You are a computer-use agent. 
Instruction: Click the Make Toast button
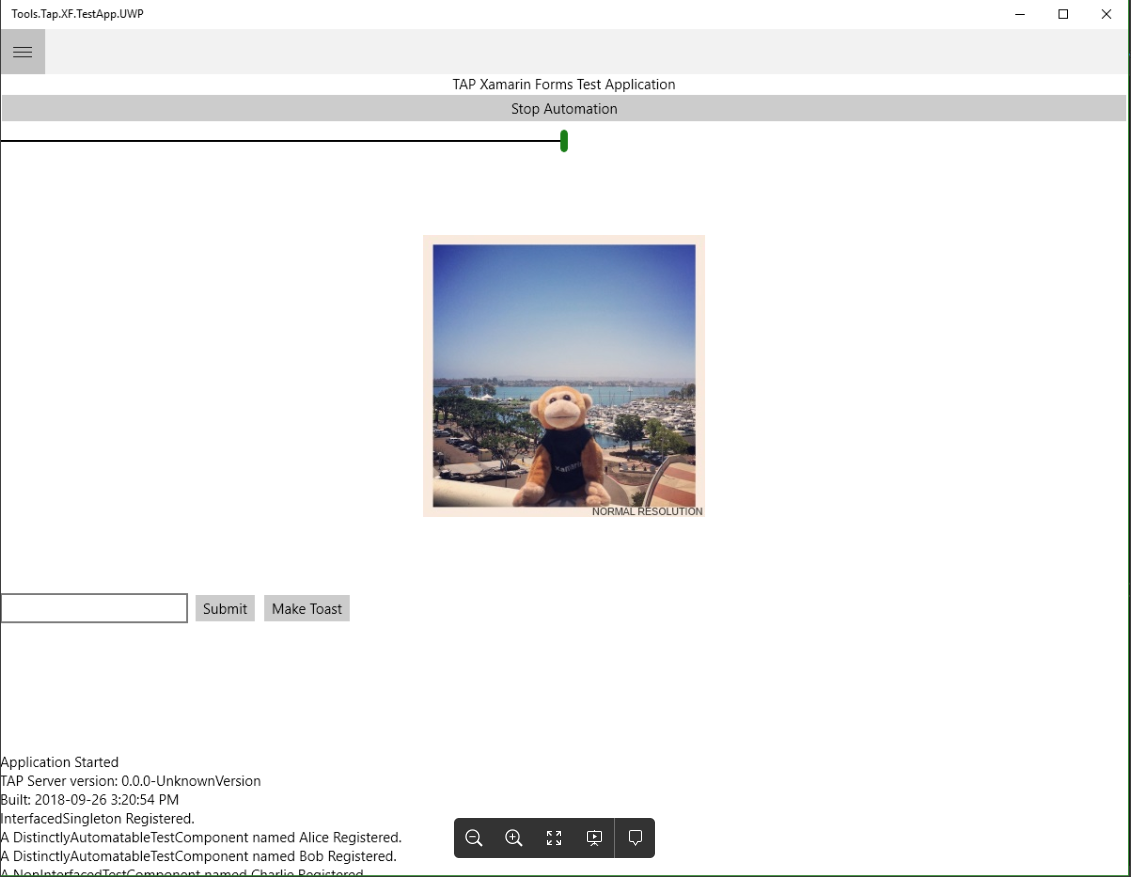coord(306,608)
